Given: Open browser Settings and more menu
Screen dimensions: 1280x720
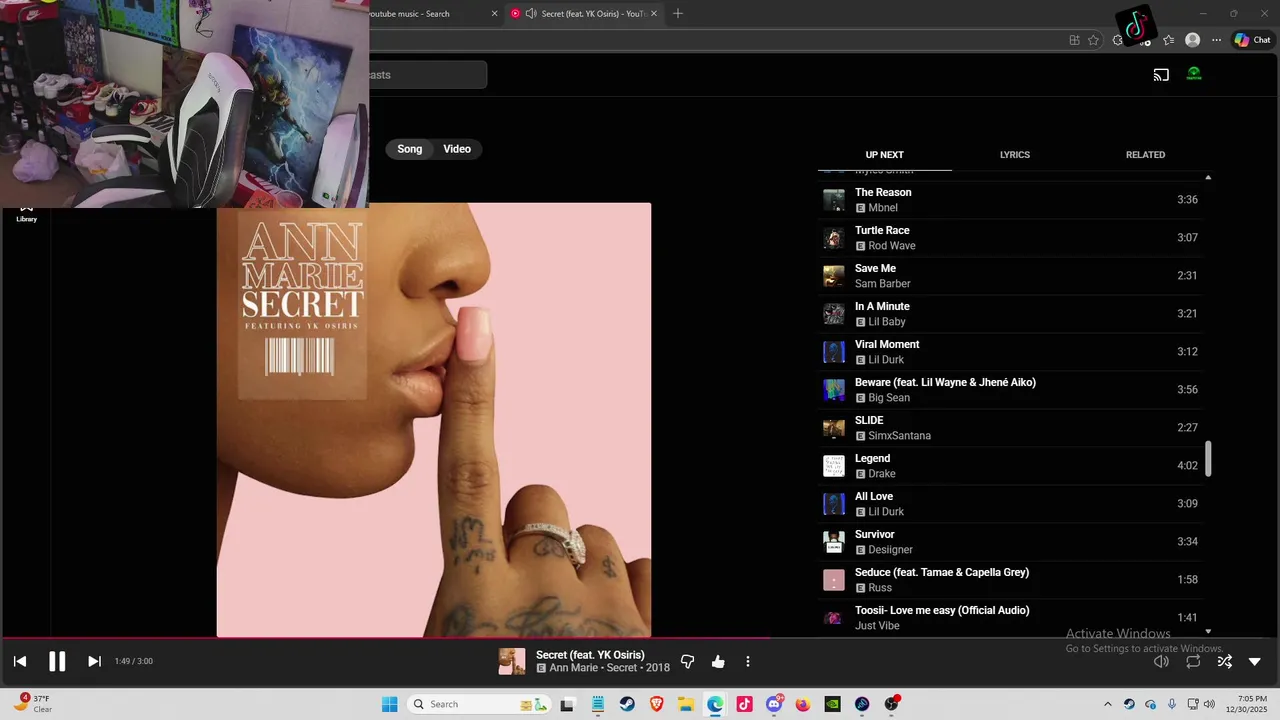Looking at the screenshot, I should point(1216,40).
